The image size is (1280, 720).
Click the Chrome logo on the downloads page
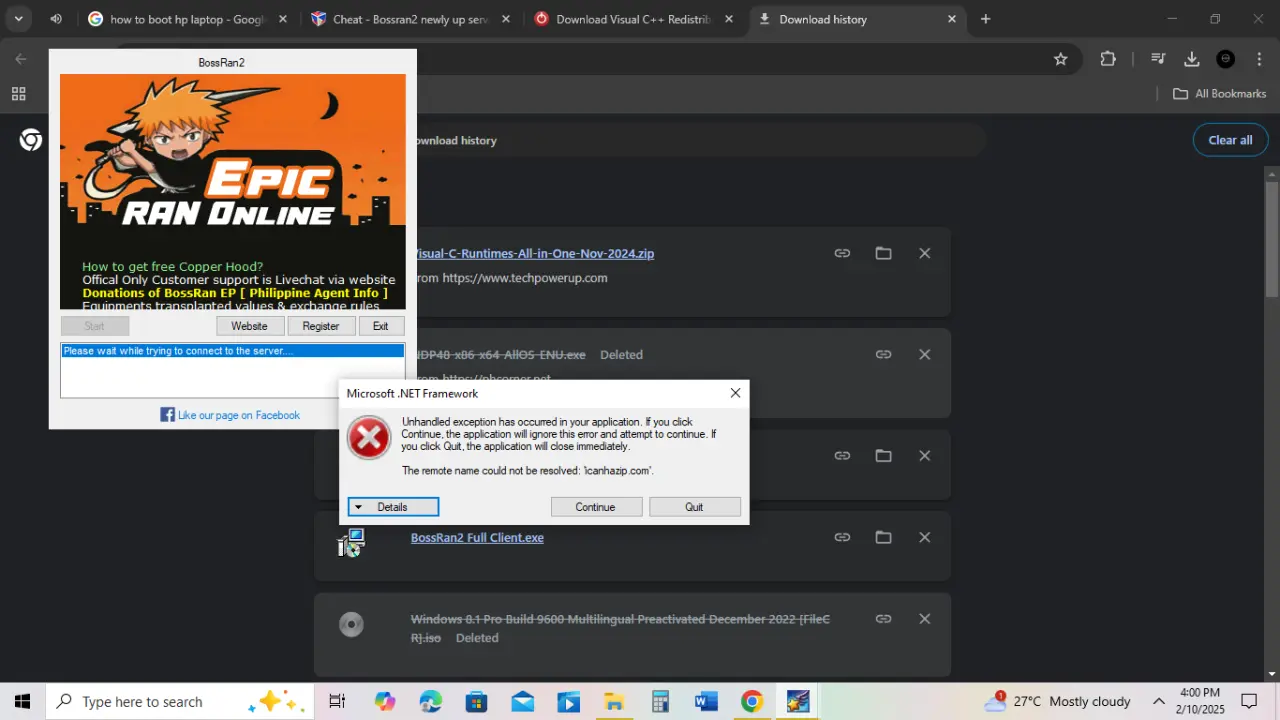click(x=31, y=140)
